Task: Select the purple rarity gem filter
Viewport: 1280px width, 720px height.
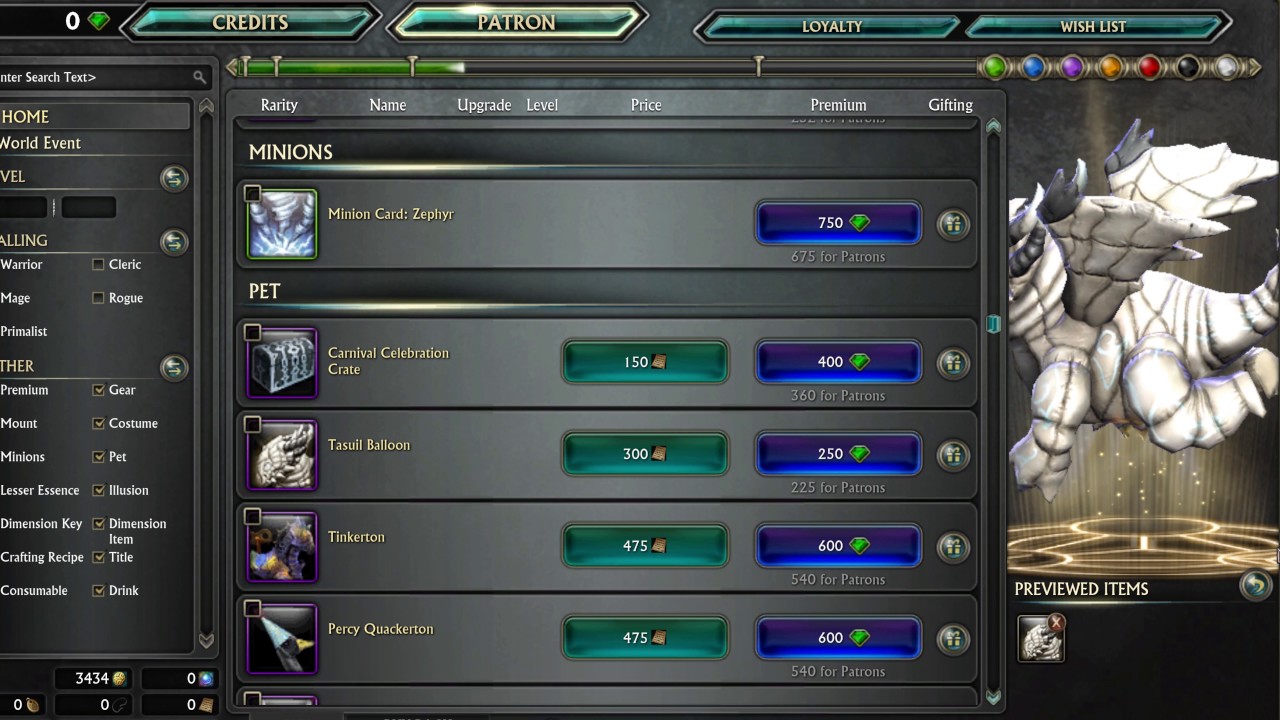Action: 1072,68
